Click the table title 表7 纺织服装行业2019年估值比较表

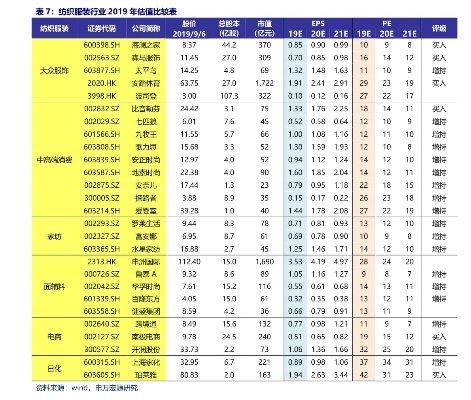[106, 12]
